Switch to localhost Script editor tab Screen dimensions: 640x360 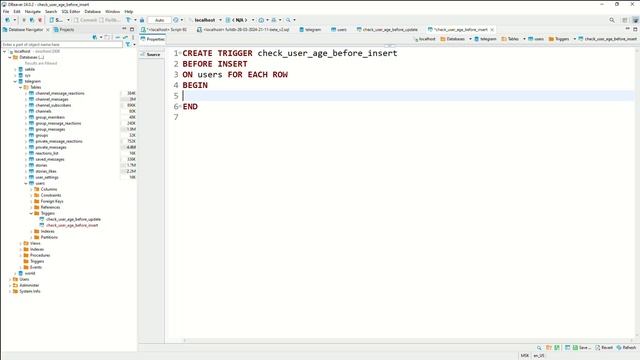click(164, 29)
